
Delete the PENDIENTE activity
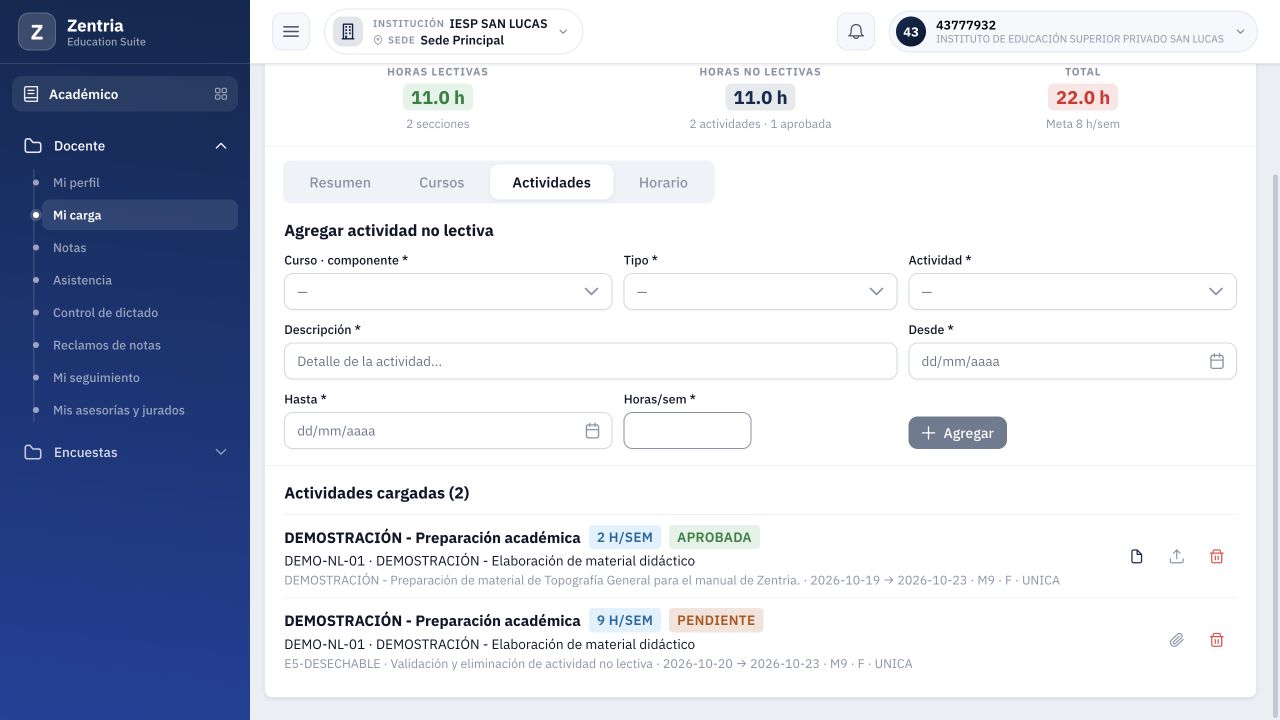[1216, 640]
